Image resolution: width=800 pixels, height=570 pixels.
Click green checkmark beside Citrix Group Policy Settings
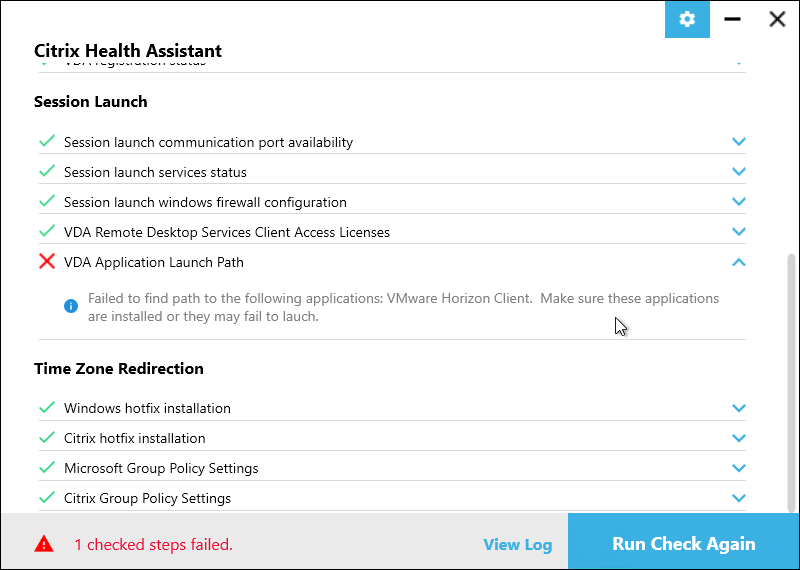click(x=47, y=497)
